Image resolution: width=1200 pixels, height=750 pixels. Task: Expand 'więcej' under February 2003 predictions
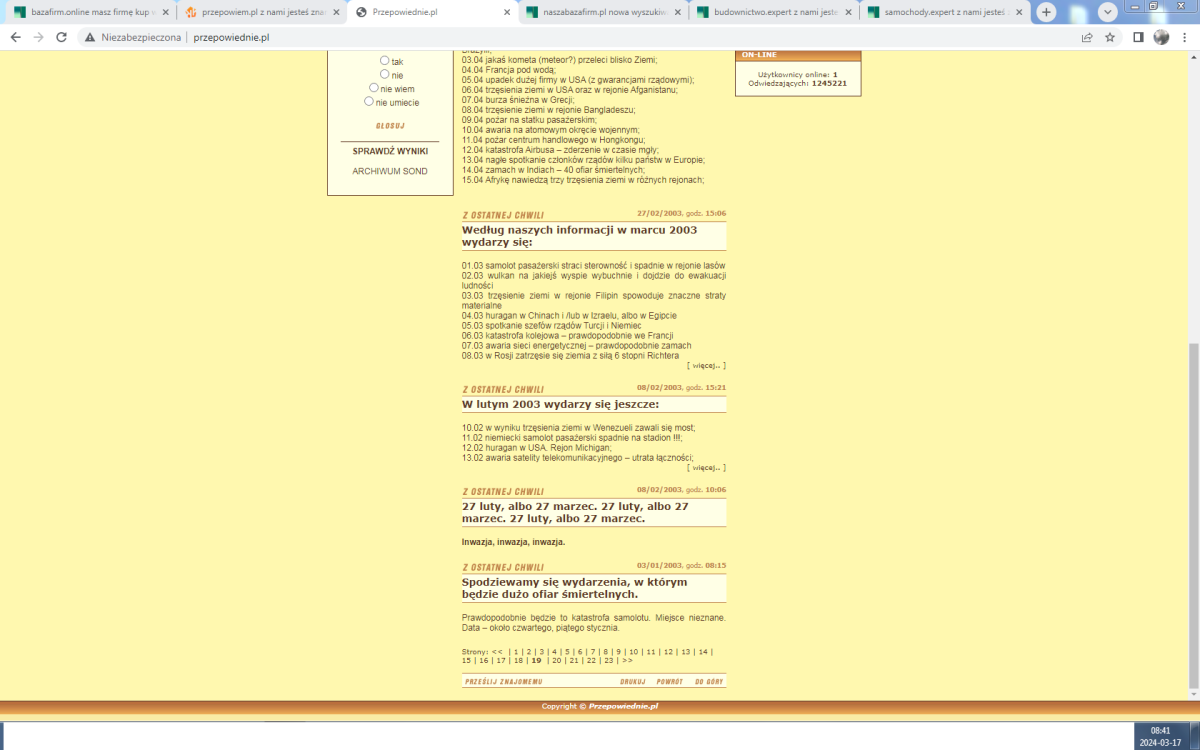coord(706,467)
